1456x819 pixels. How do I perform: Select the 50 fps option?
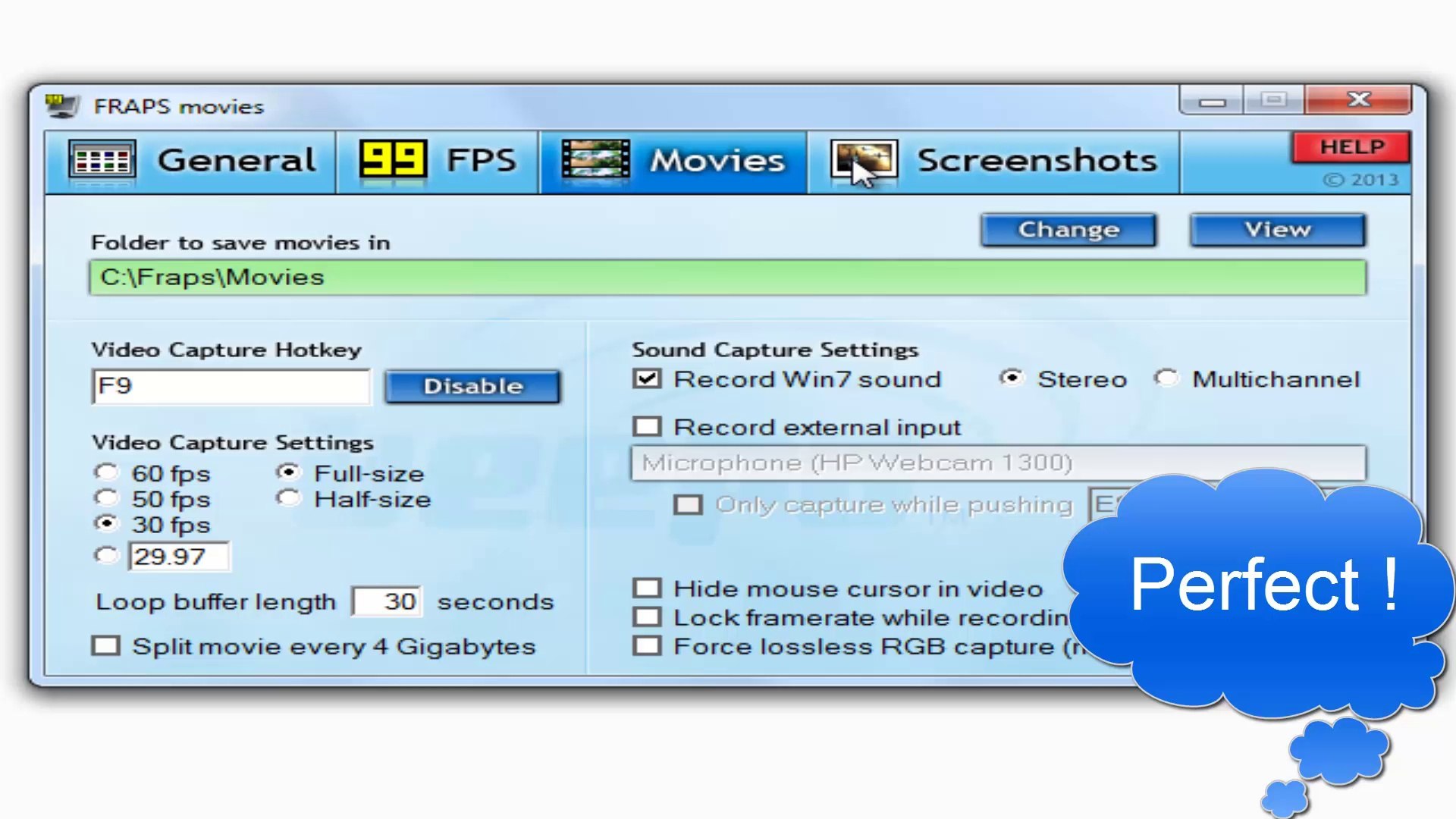tap(107, 498)
